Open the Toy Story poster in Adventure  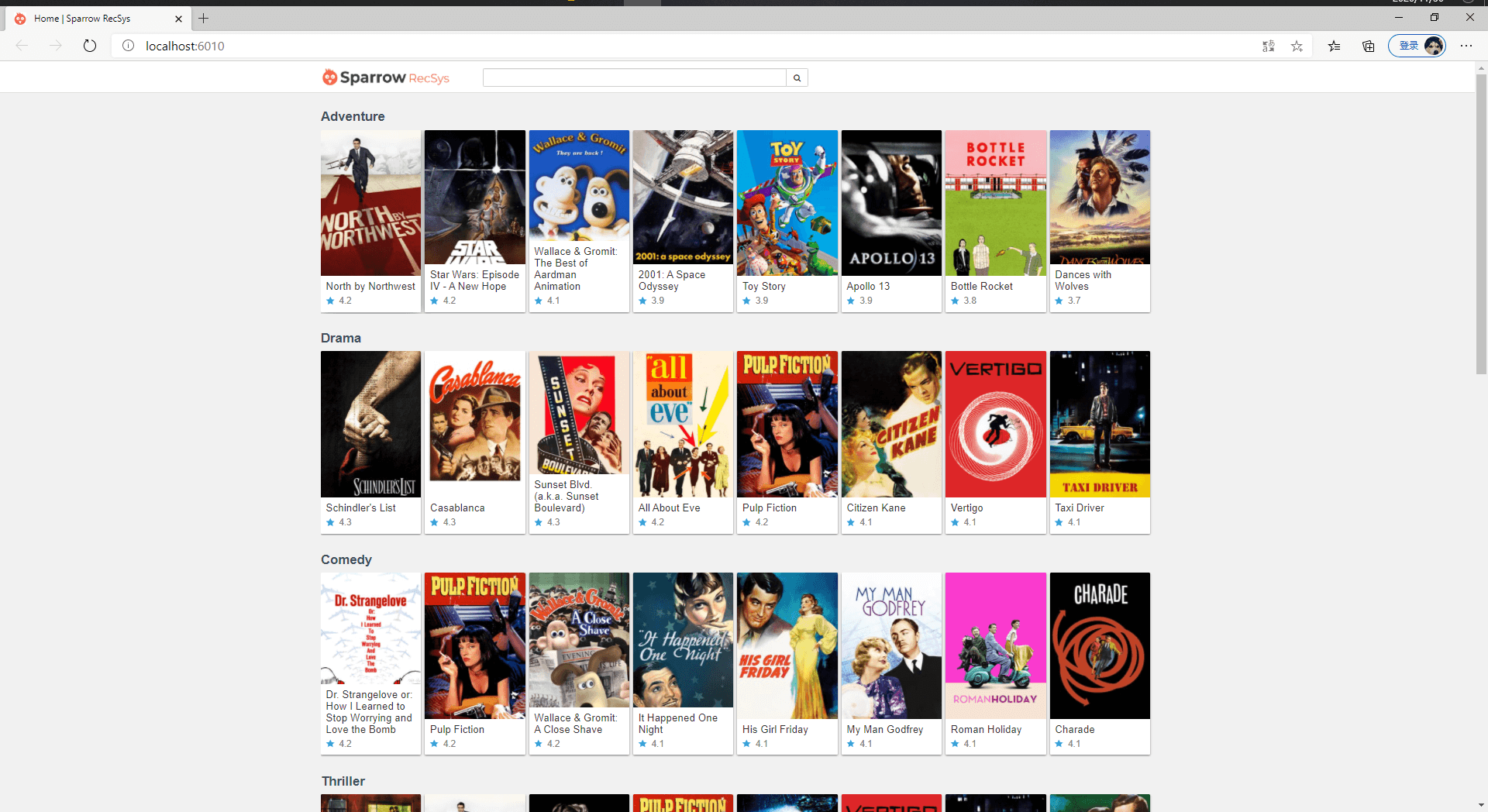(x=787, y=203)
